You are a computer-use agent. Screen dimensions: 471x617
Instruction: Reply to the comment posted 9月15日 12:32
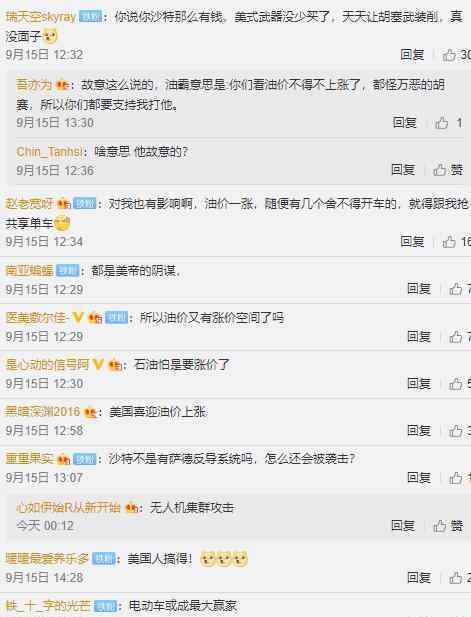(412, 55)
